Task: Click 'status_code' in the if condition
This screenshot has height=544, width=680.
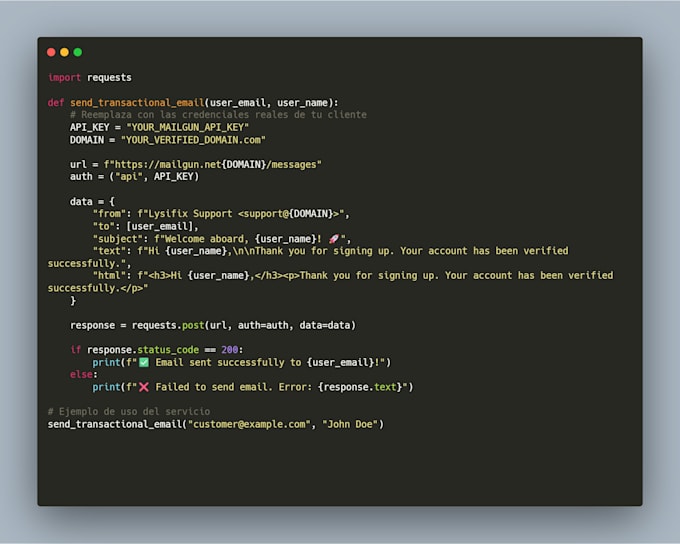Action: 168,350
